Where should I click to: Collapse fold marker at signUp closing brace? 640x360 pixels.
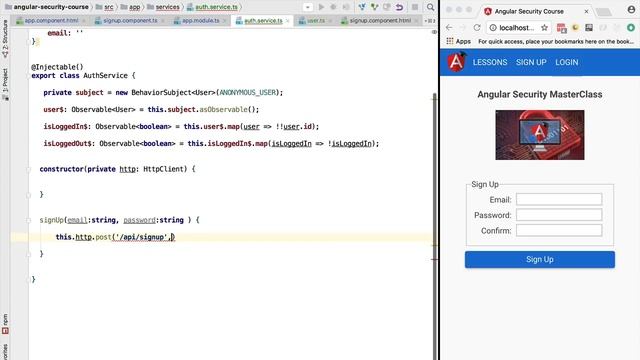point(29,254)
